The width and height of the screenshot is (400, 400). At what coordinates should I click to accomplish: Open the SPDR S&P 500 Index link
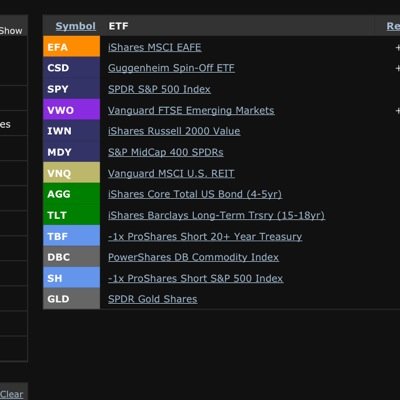tap(159, 89)
